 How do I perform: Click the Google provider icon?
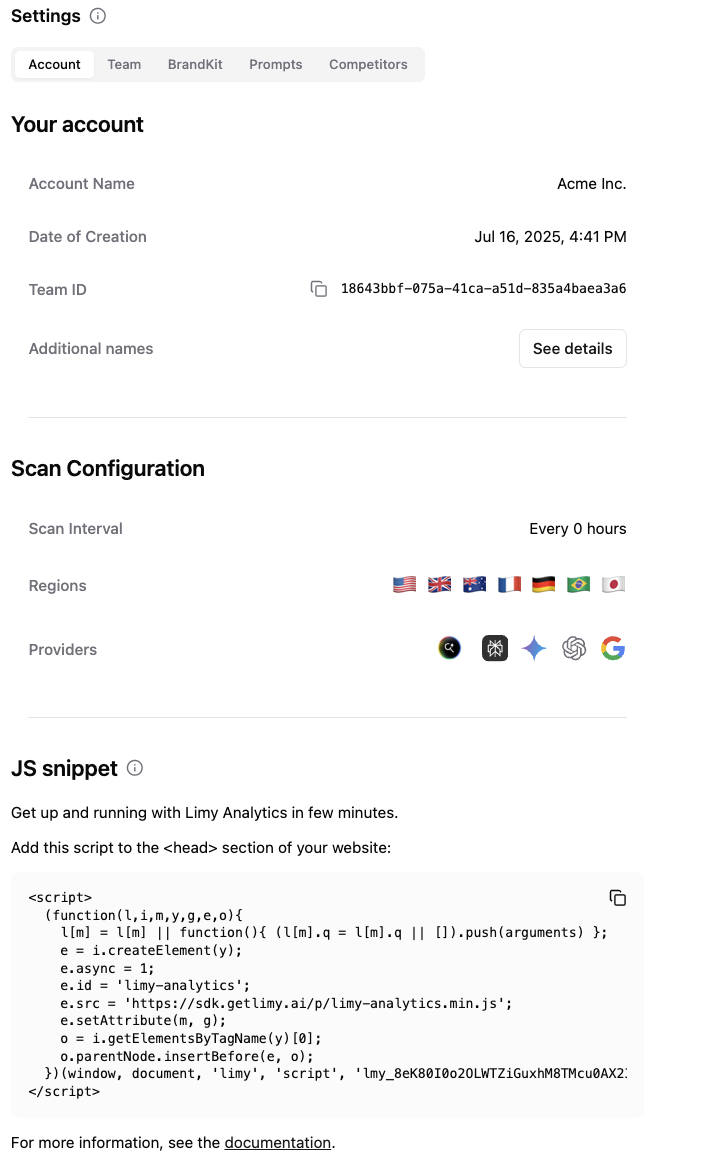pyautogui.click(x=613, y=649)
